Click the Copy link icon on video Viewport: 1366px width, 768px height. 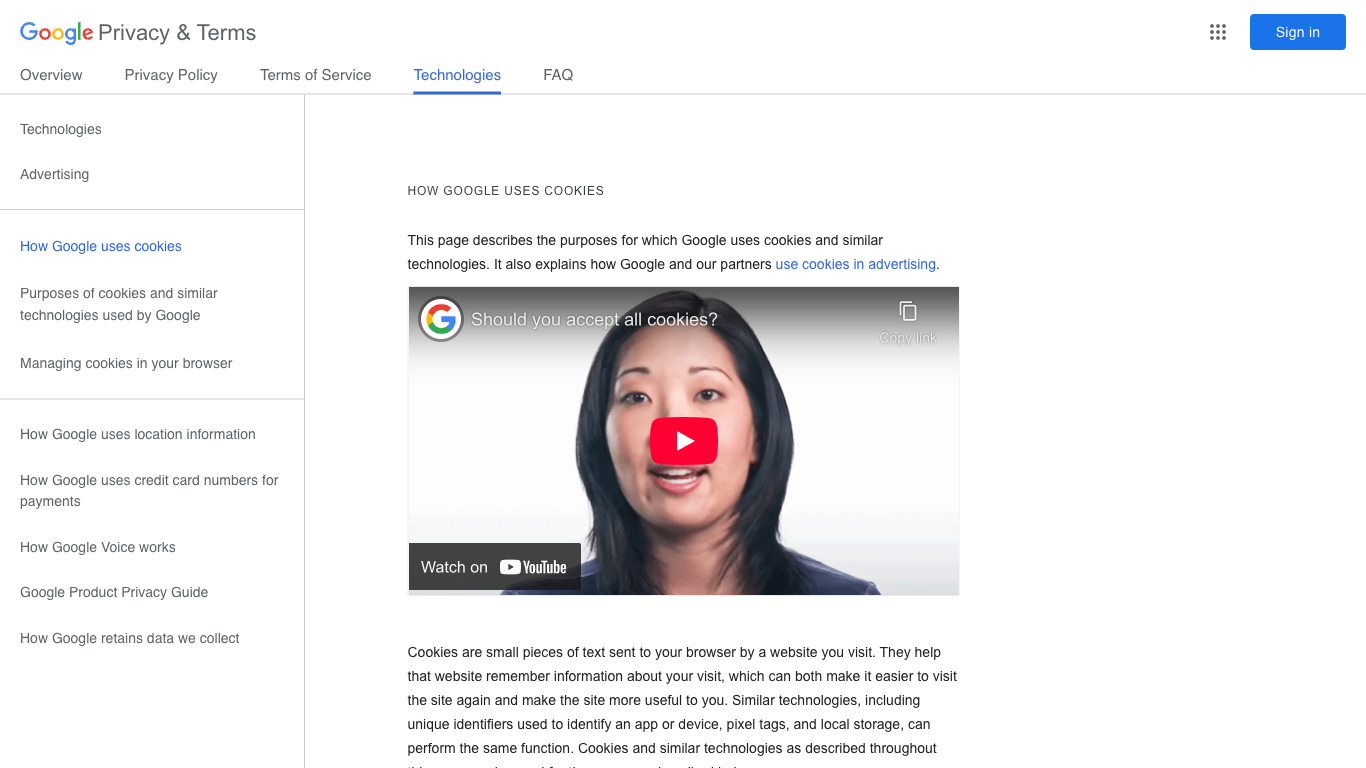click(908, 321)
